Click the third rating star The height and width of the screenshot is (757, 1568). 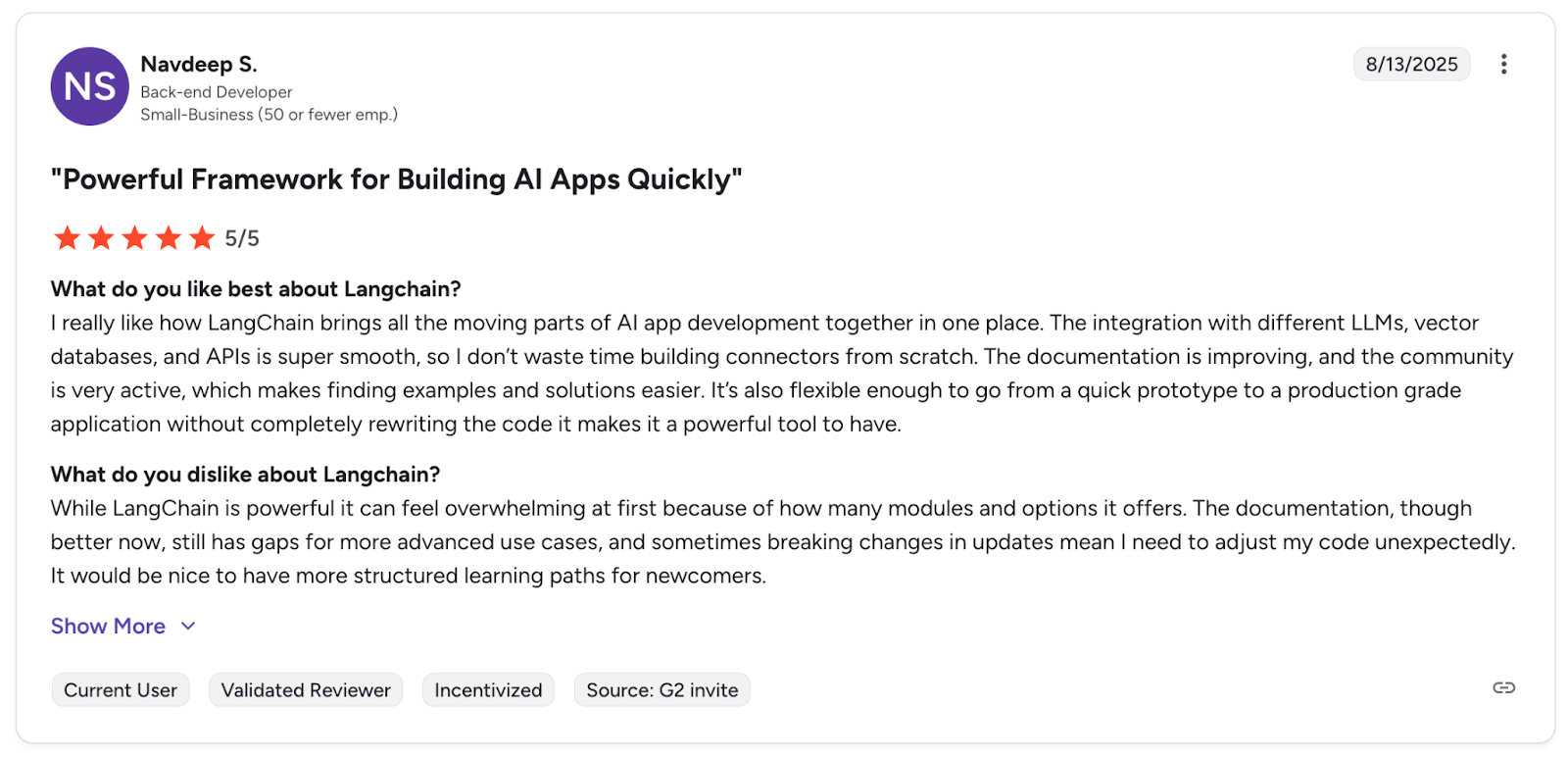[135, 238]
